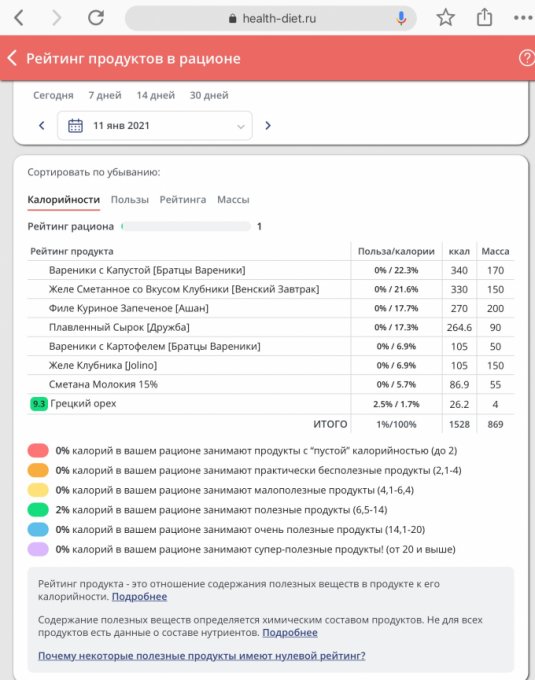Screen dimensions: 535x680
Task: Sort by Пользы
Action: click(x=130, y=200)
